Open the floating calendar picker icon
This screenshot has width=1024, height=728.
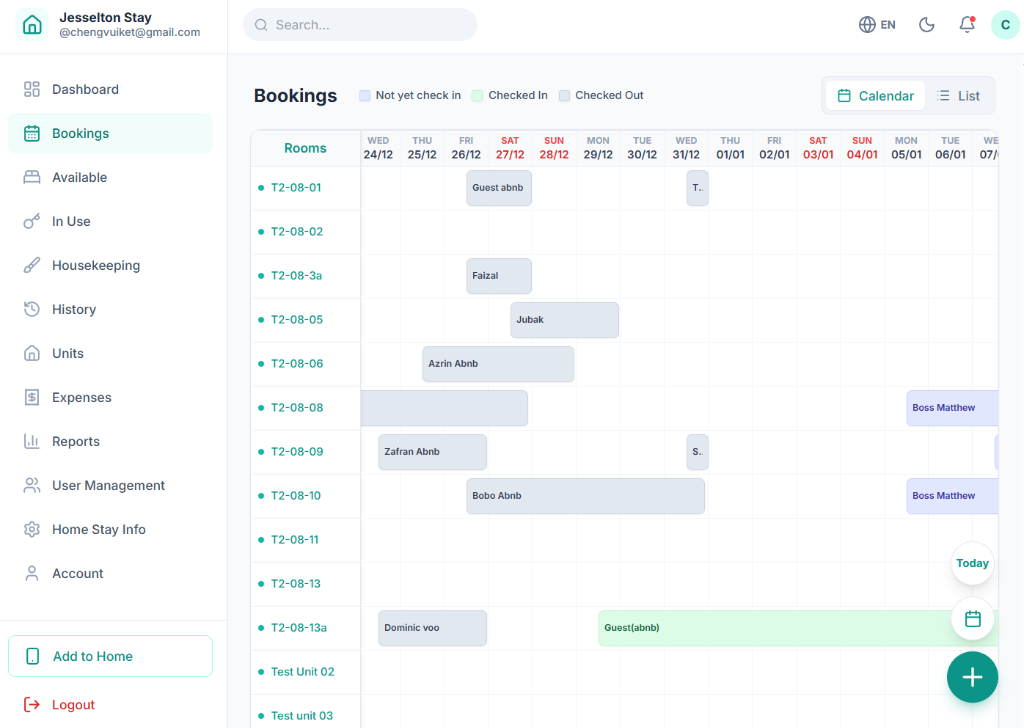coord(972,619)
